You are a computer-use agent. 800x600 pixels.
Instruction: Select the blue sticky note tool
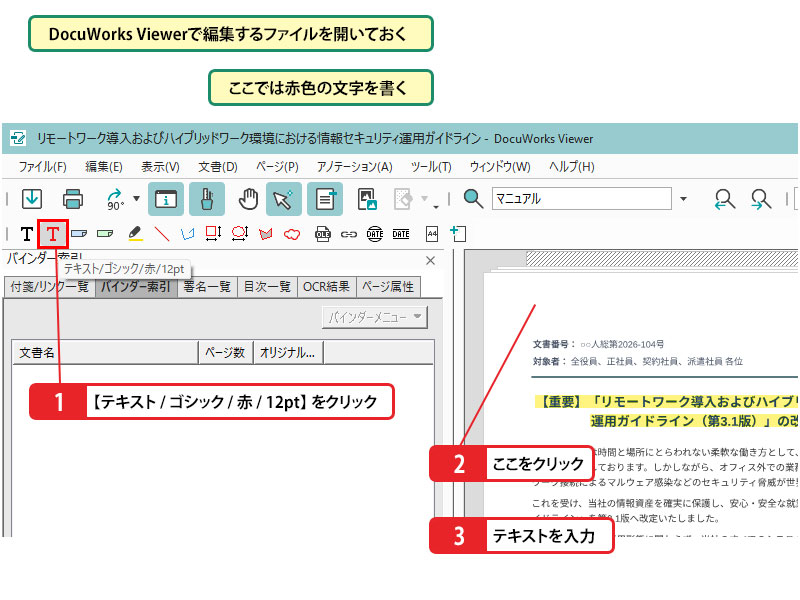pos(79,234)
